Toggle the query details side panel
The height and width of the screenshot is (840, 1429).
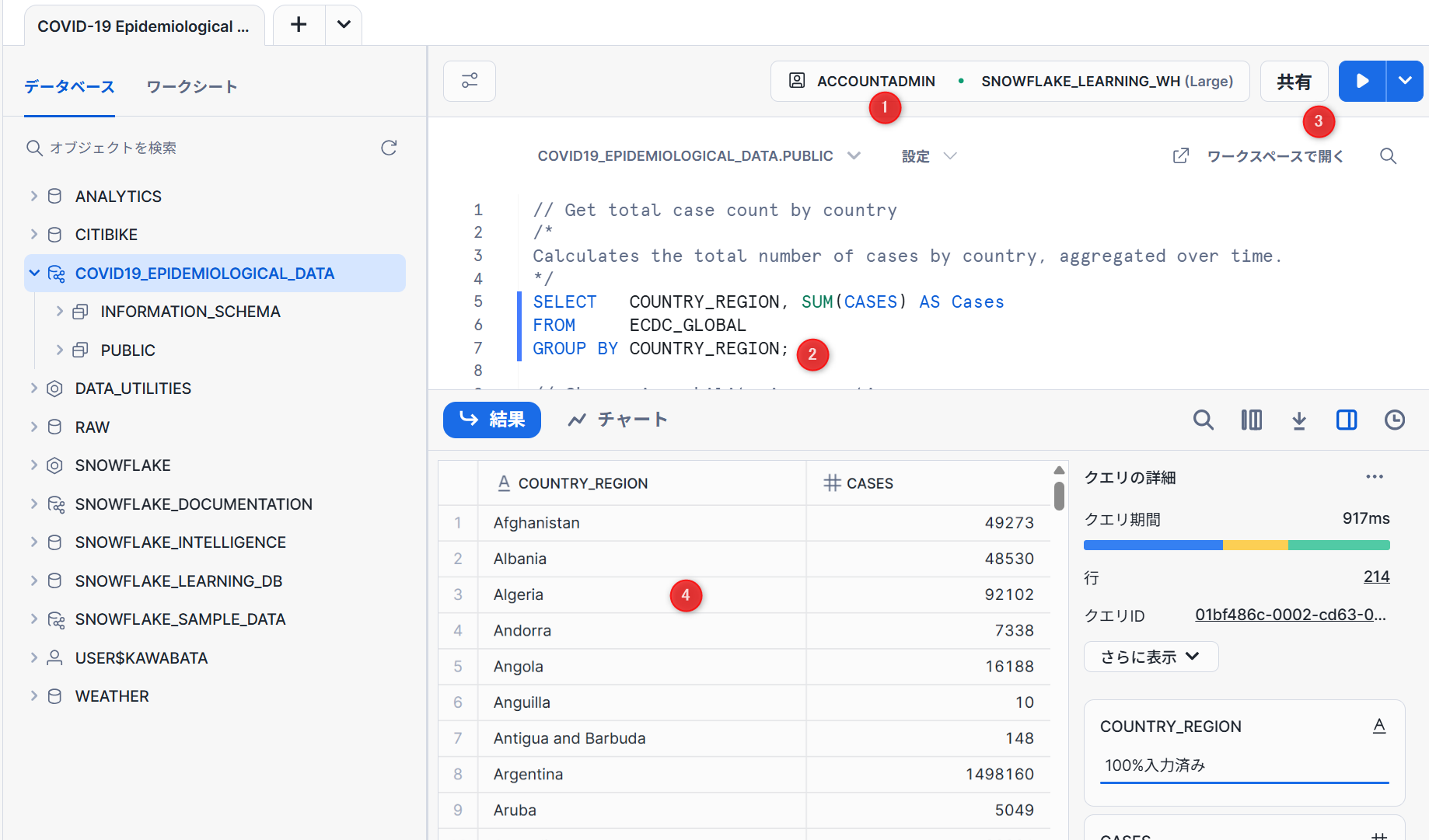[x=1347, y=420]
